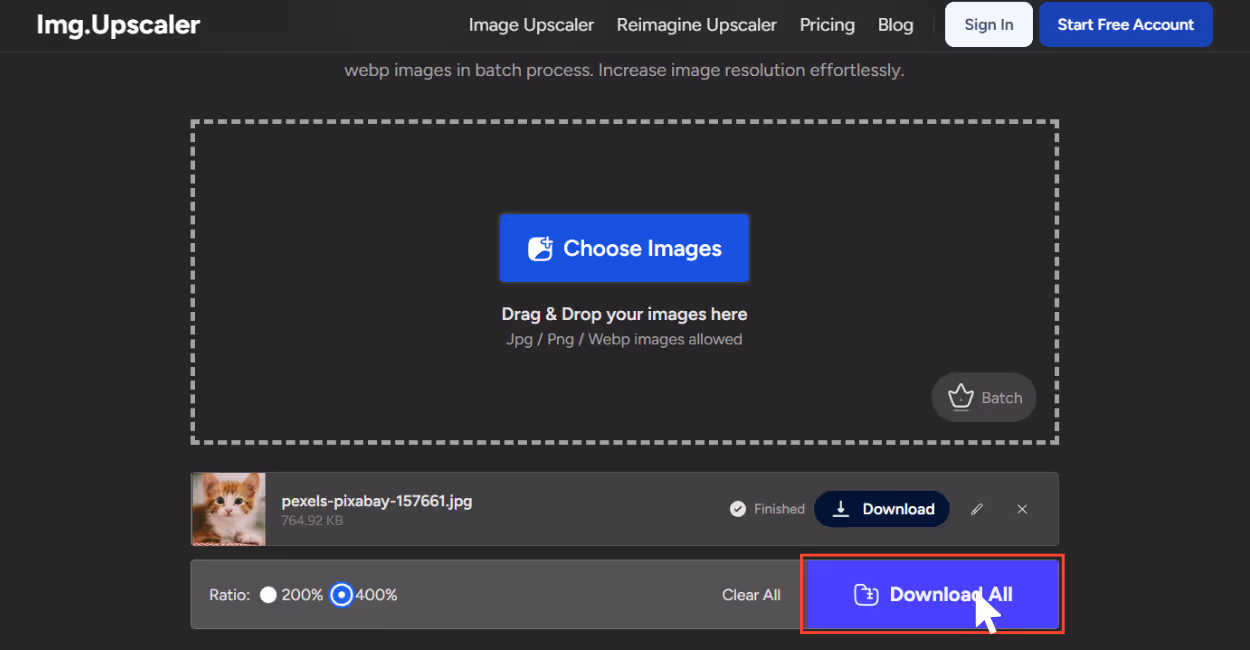This screenshot has height=650, width=1250.
Task: Open the Reimagine Upscaler page
Action: coord(696,25)
